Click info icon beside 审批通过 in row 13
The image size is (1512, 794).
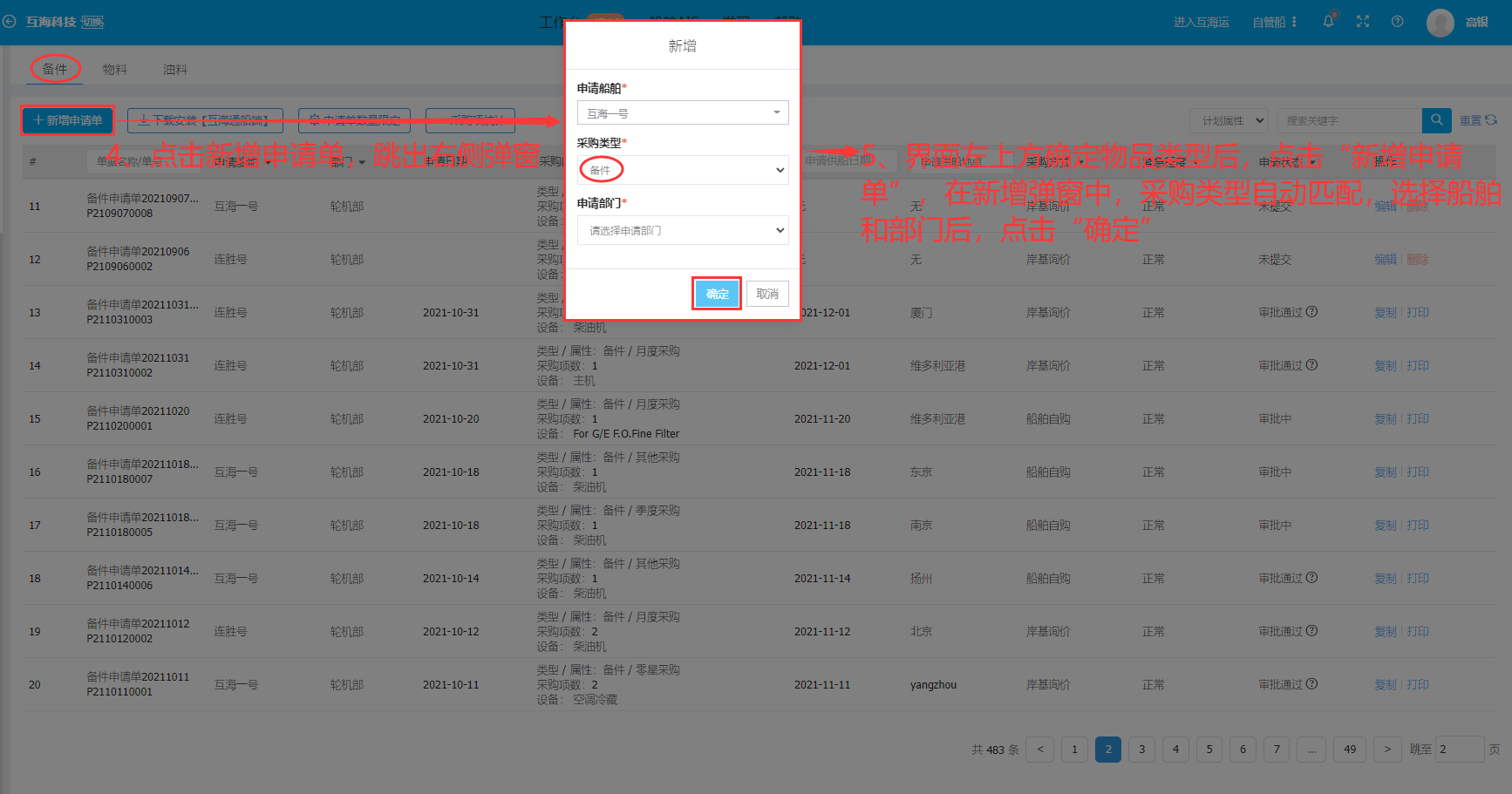[x=1312, y=312]
